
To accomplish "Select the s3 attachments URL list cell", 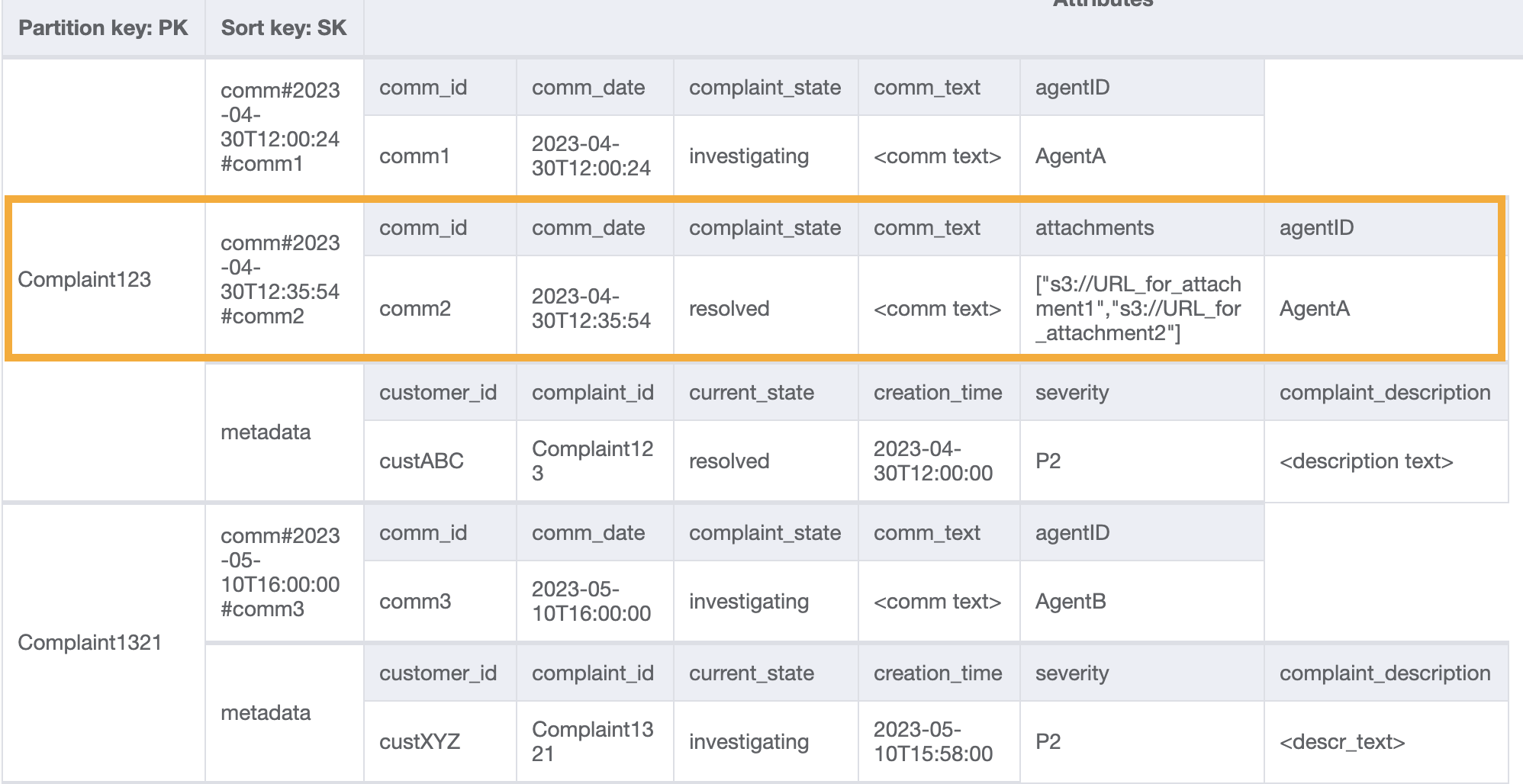I will 1138,309.
